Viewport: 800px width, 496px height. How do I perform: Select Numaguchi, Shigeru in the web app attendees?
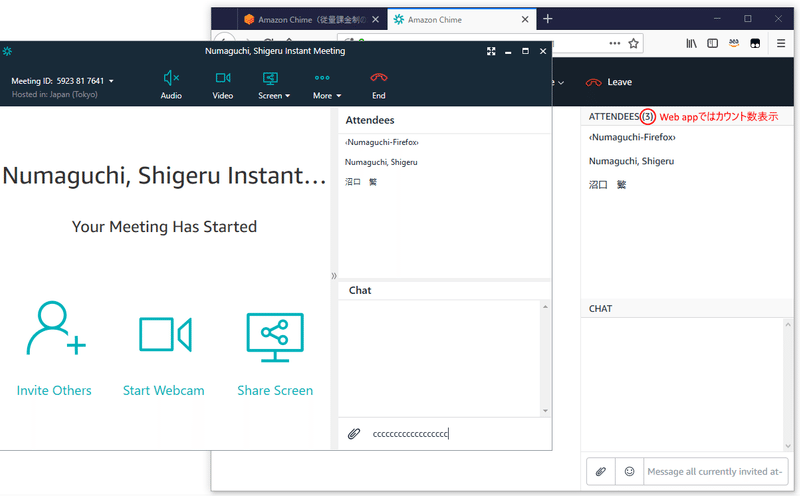click(x=632, y=161)
